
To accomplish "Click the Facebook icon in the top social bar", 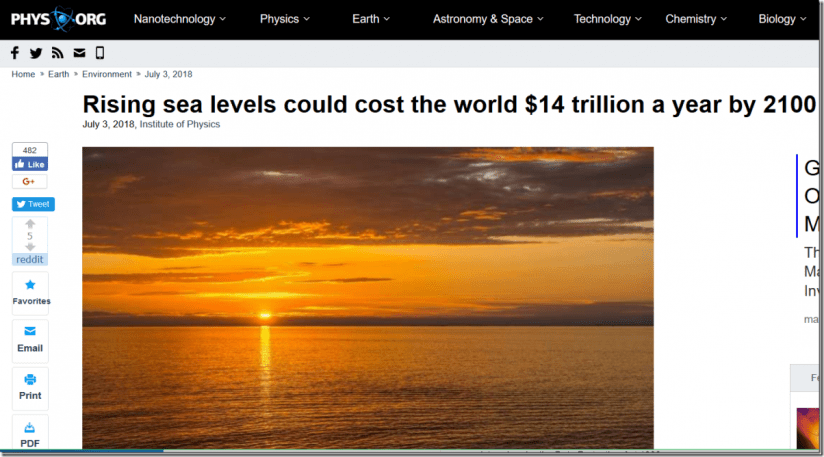I will coord(15,53).
